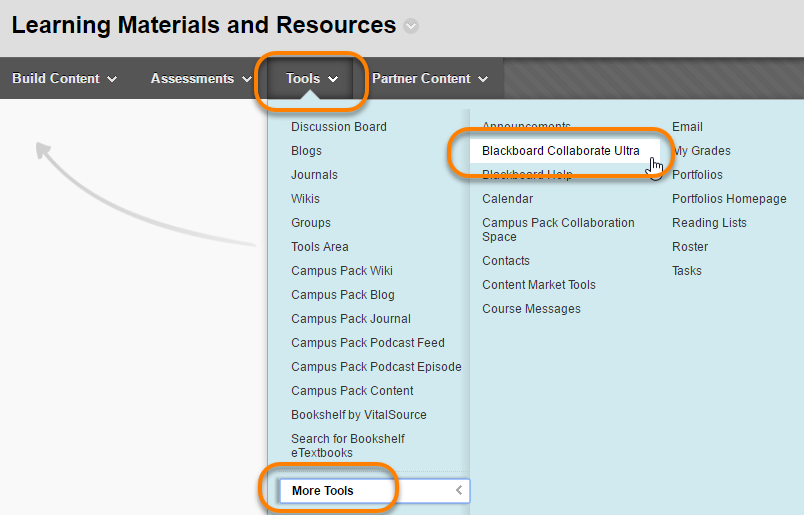Choose Email in More Tools
Viewport: 804px width, 515px height.
[x=687, y=127]
